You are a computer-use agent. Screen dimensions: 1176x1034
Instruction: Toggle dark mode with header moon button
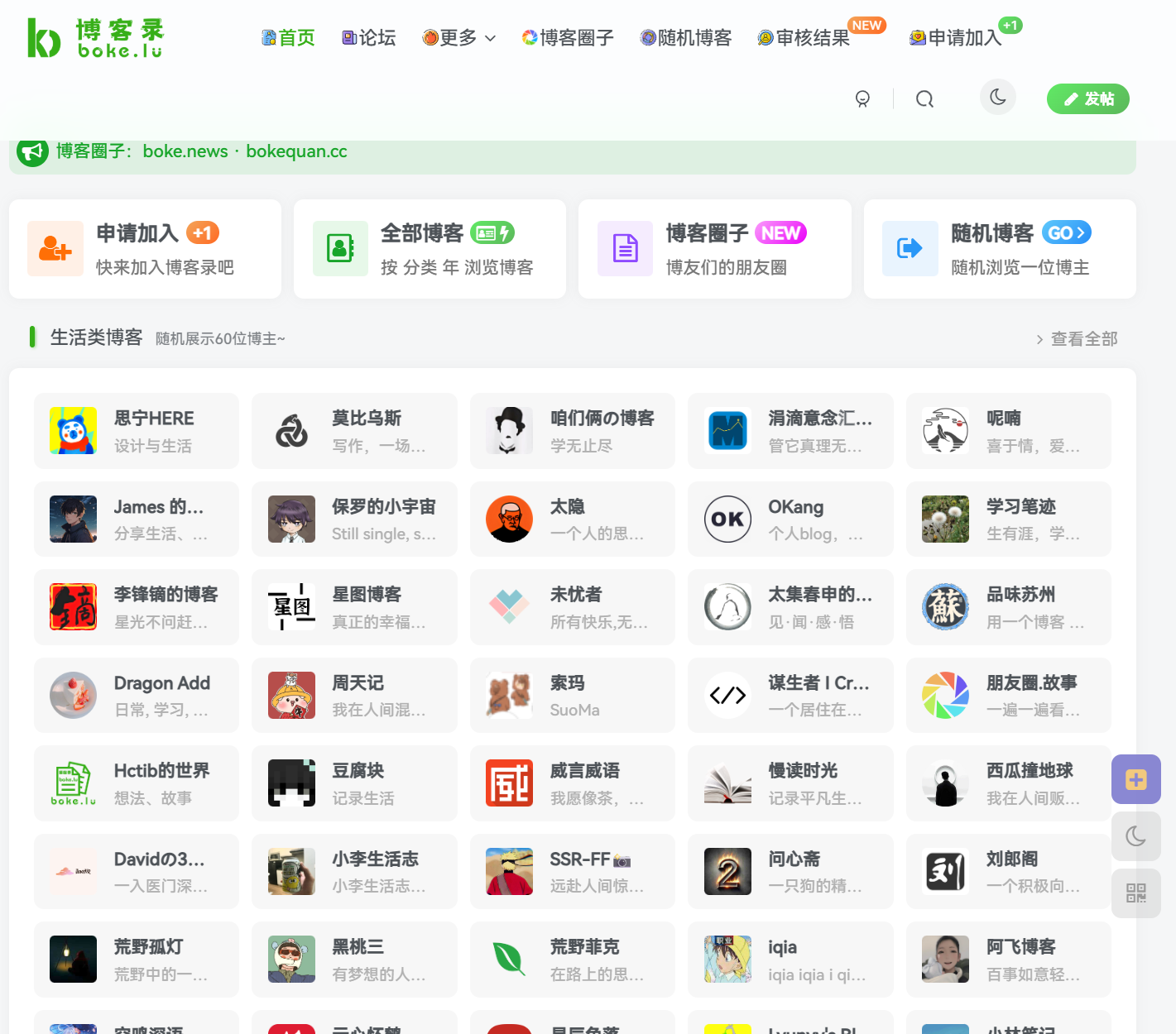tap(997, 98)
